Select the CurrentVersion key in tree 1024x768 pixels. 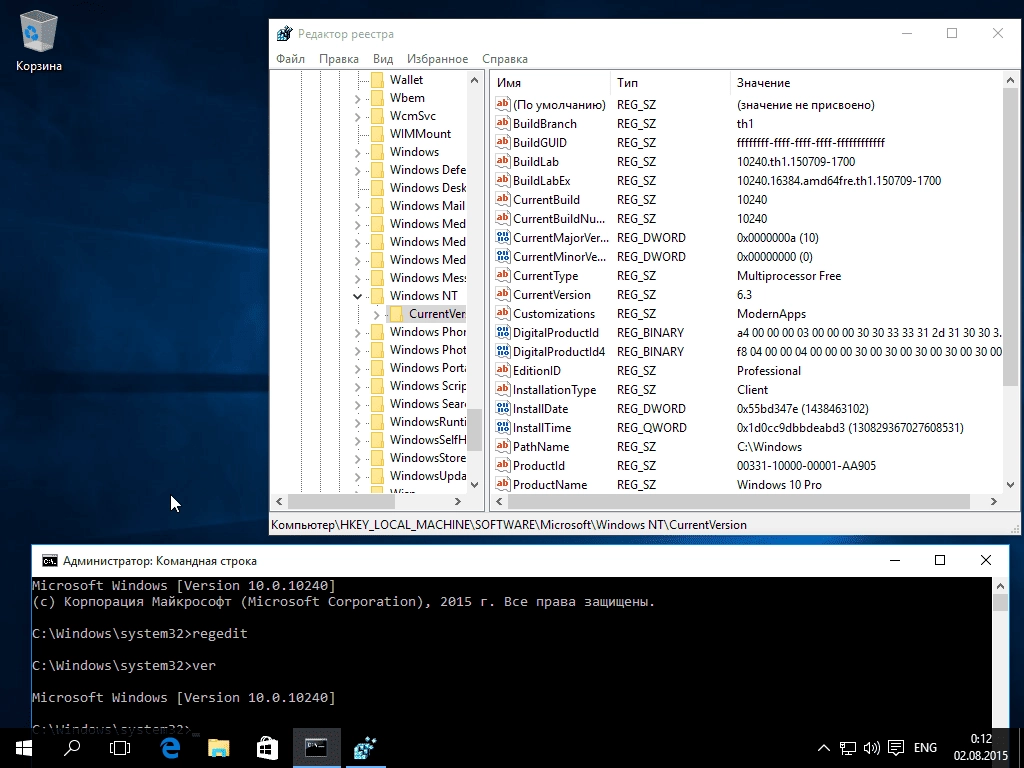click(437, 314)
